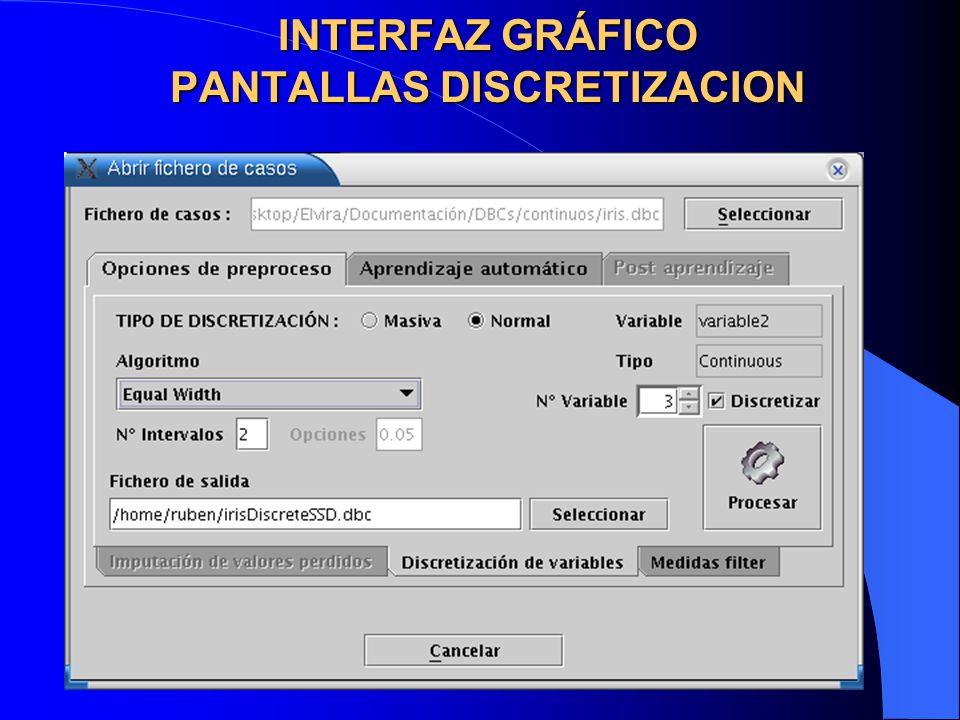Click the N° Intervalos input field
The height and width of the screenshot is (720, 960).
pyautogui.click(x=252, y=434)
